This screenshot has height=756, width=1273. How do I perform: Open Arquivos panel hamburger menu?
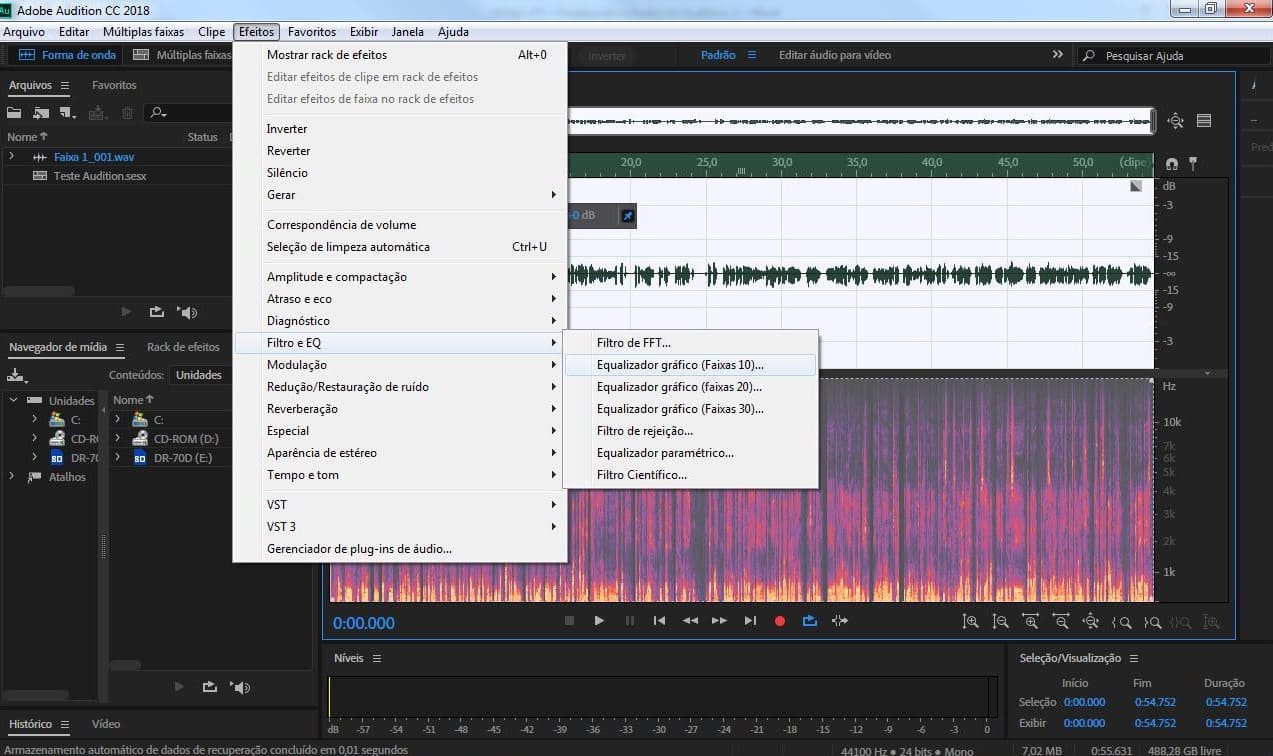[65, 85]
